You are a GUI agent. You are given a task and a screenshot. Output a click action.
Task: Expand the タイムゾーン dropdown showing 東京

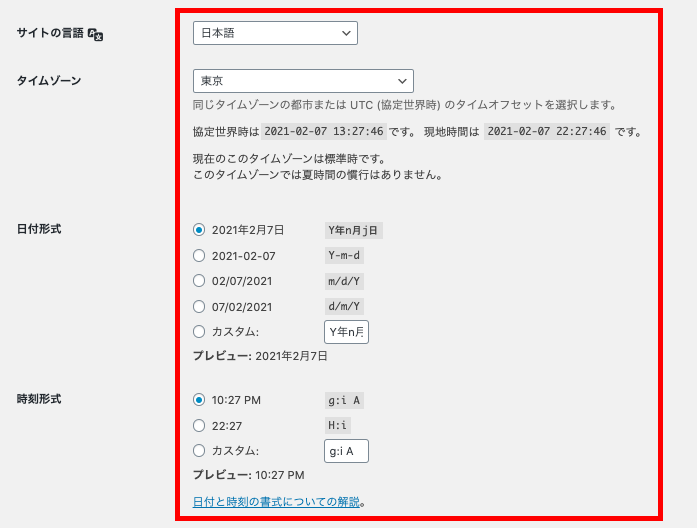tap(303, 81)
